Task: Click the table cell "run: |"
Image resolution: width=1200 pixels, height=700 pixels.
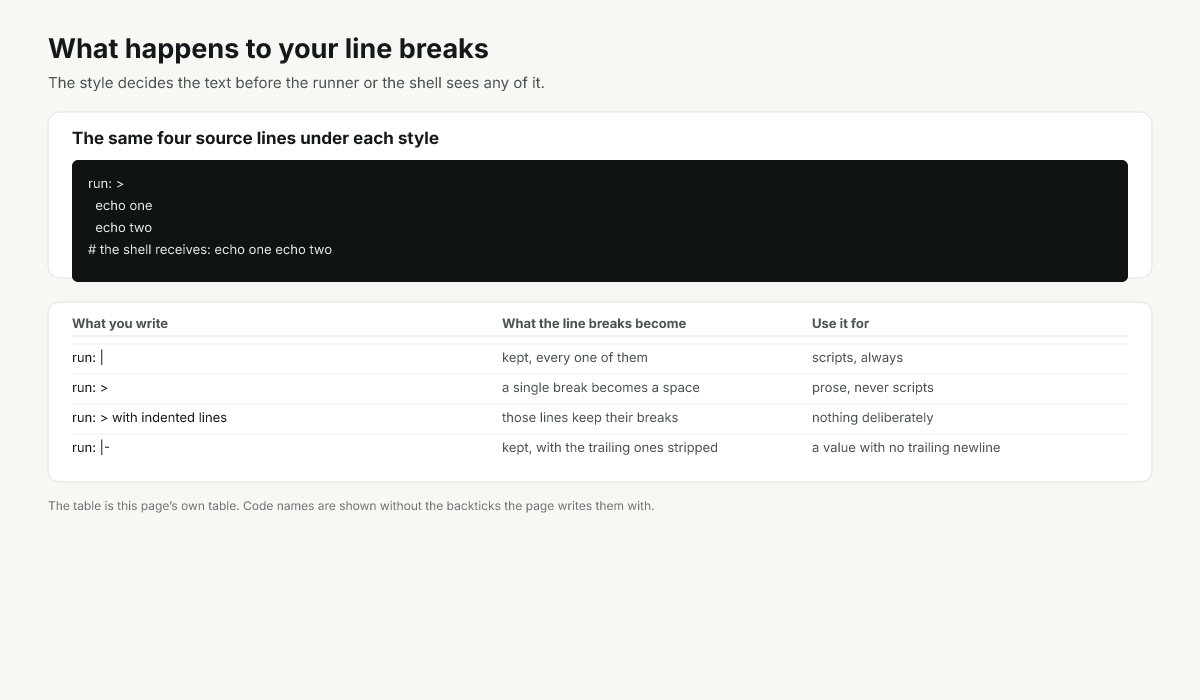Action: [x=88, y=358]
